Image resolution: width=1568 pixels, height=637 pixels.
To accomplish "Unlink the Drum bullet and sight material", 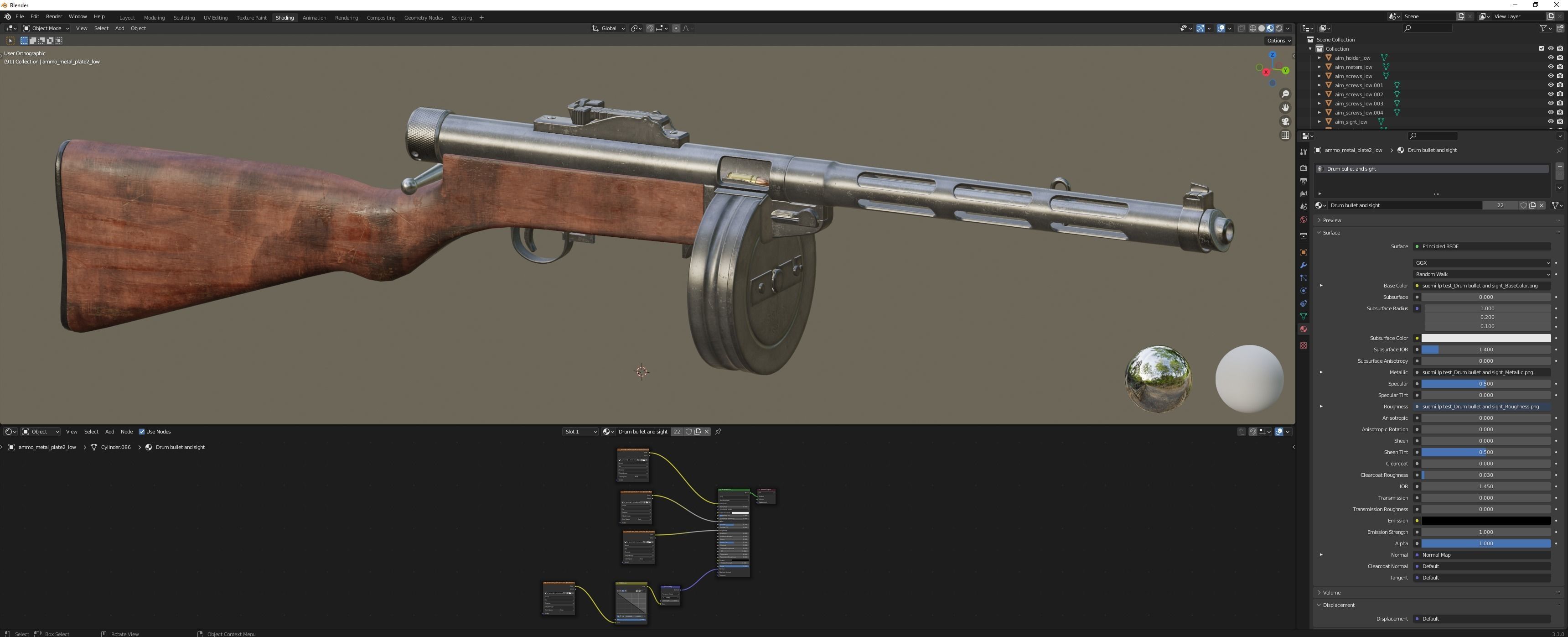I will 1542,205.
